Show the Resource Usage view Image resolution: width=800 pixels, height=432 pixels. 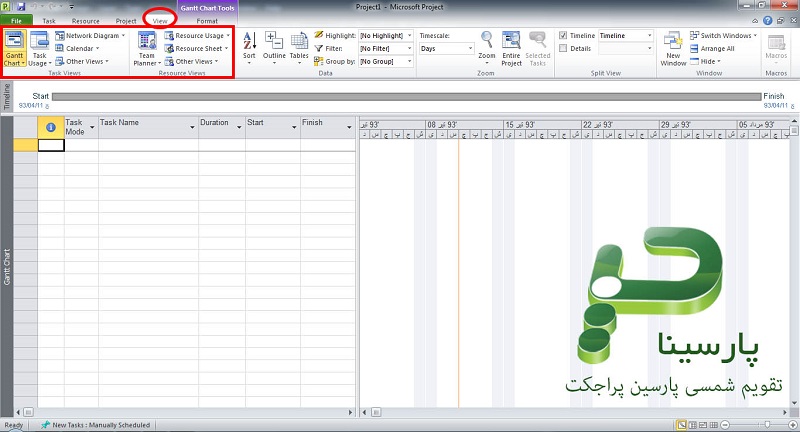tap(197, 36)
